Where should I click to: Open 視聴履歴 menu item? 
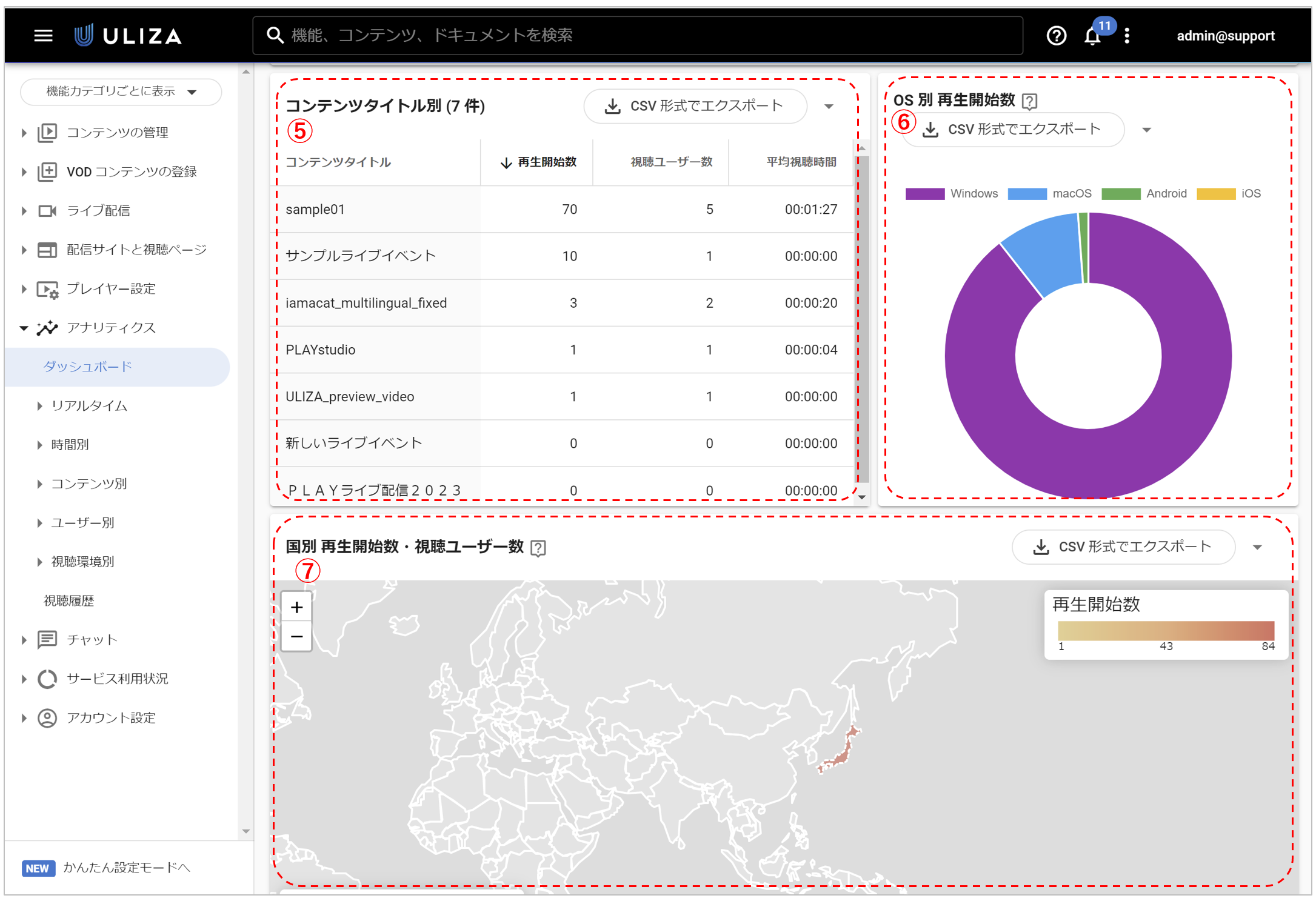[x=69, y=600]
